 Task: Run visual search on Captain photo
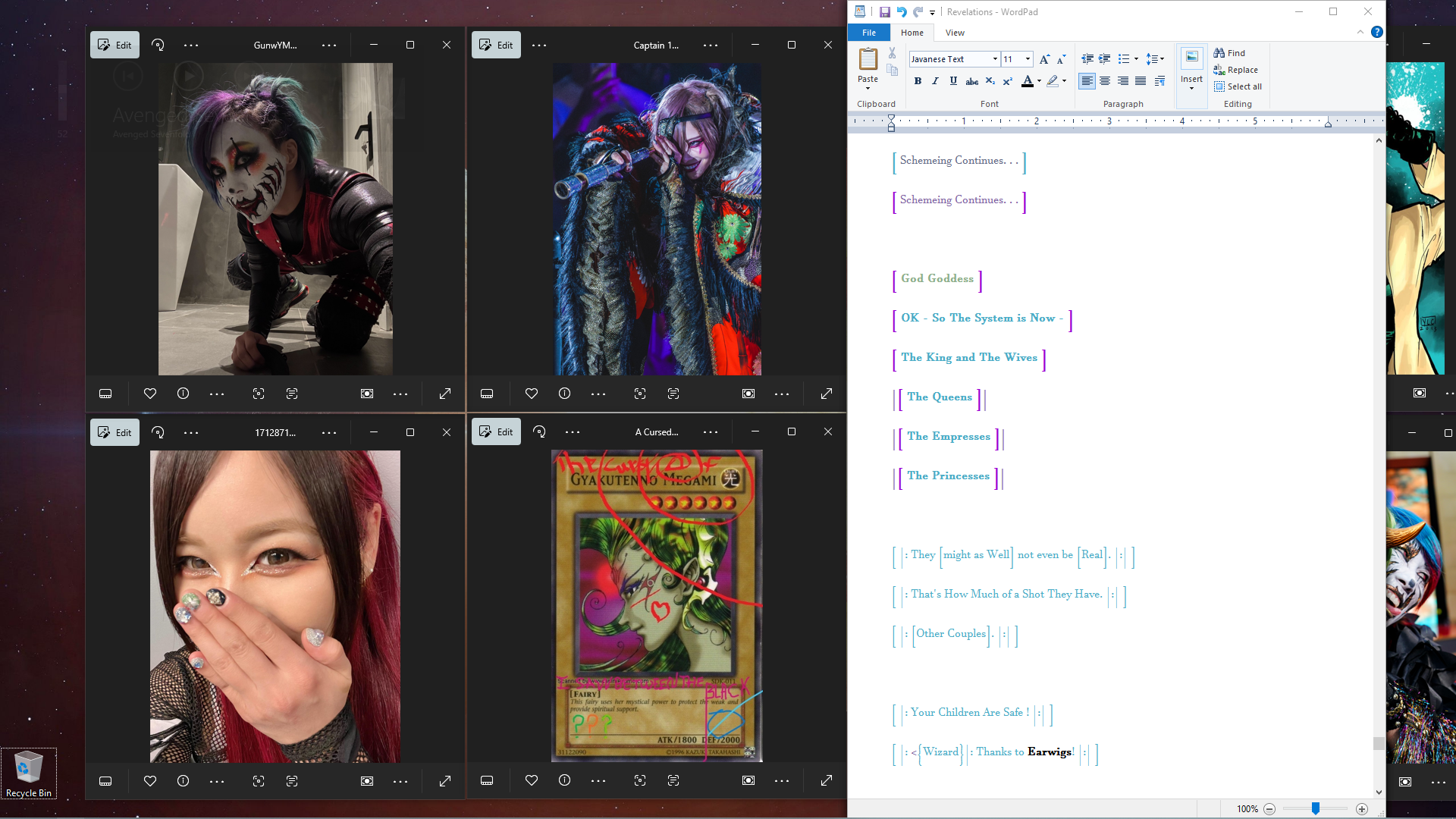pyautogui.click(x=640, y=394)
